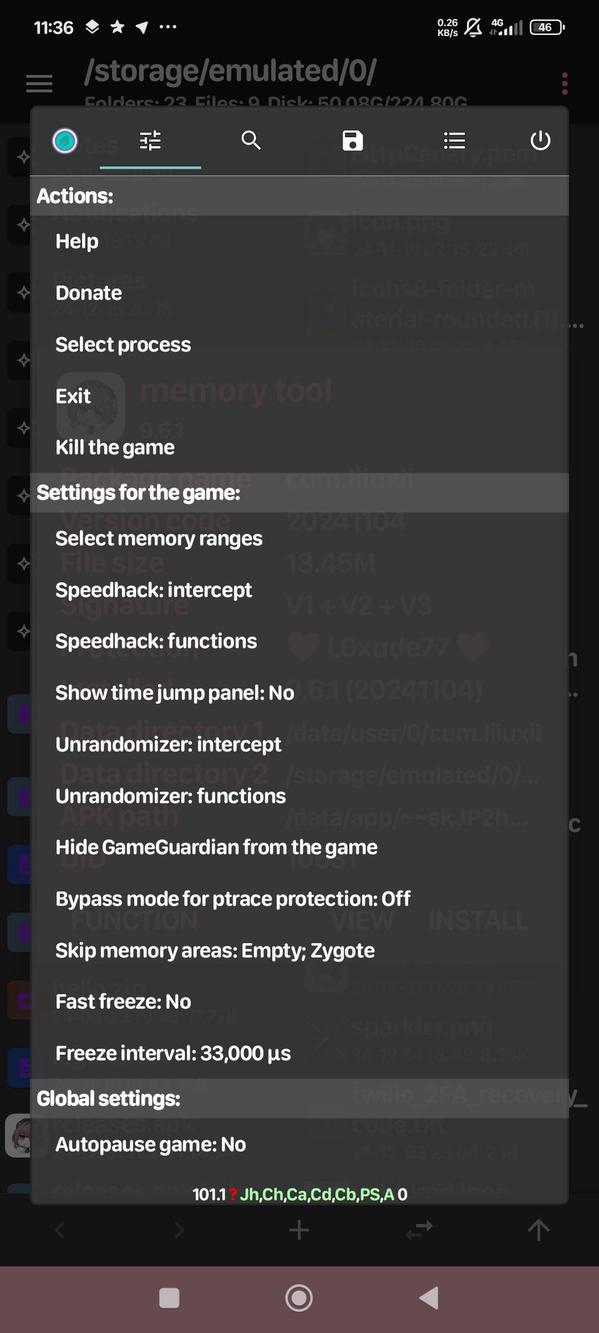Open the three-dot menu top right

coord(564,83)
